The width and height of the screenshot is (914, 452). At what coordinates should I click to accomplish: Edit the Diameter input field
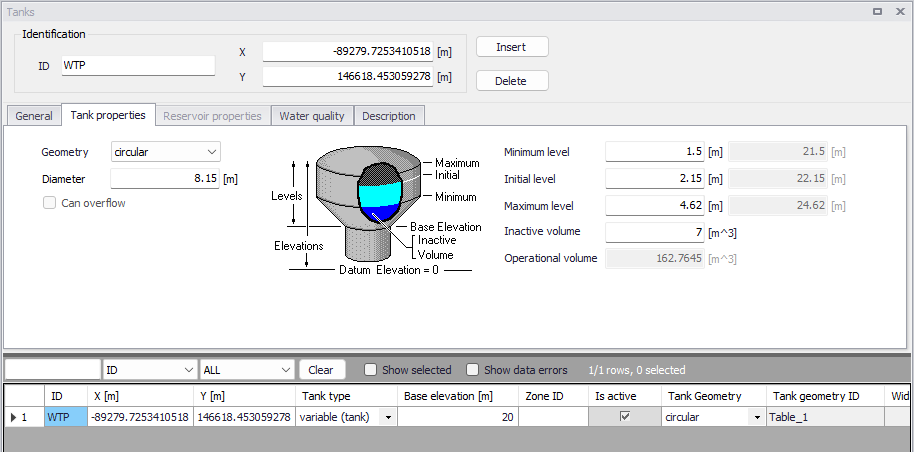pos(165,178)
